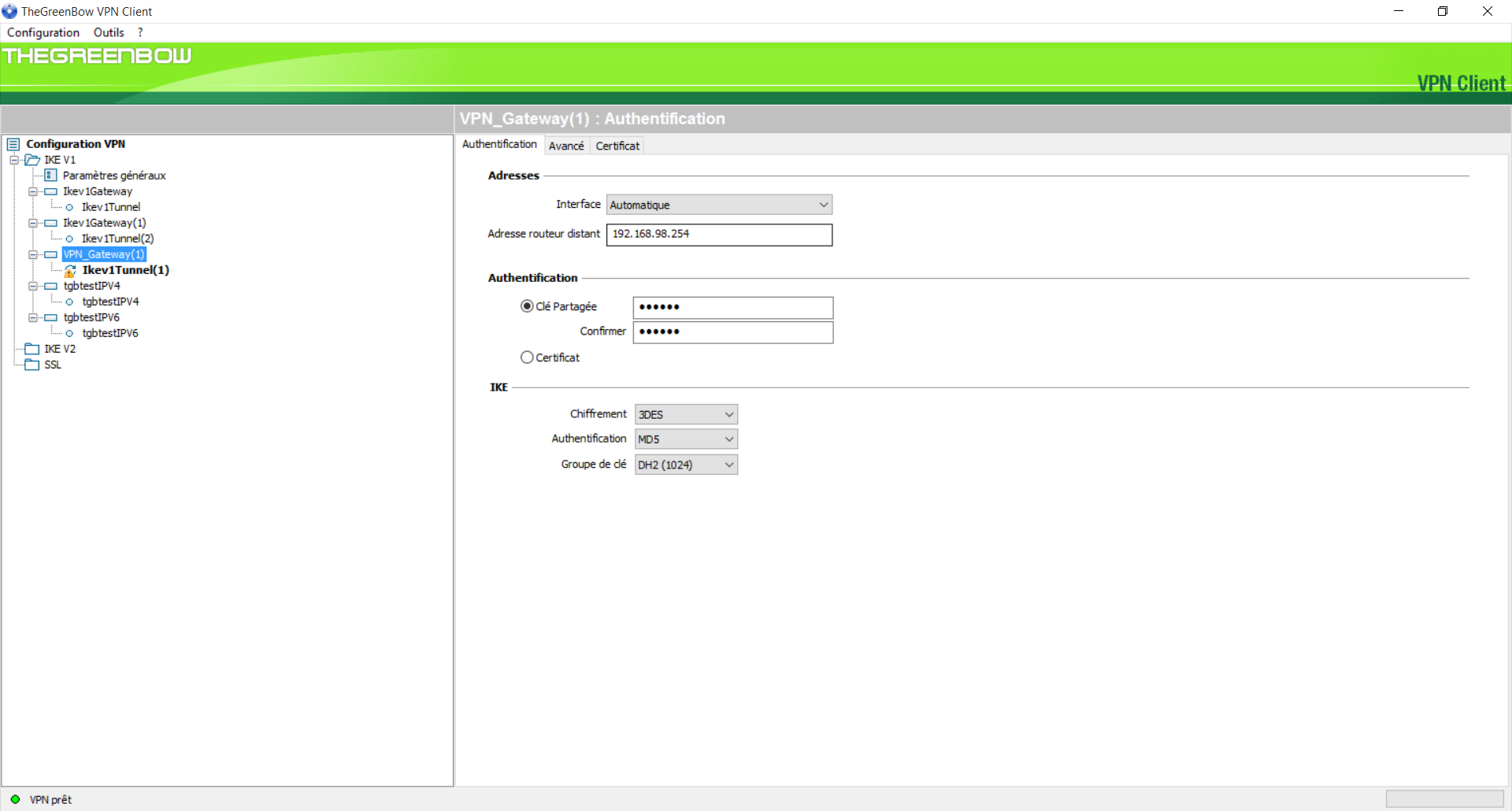Click the Ikev1Tunnel(1) lock icon

point(70,270)
